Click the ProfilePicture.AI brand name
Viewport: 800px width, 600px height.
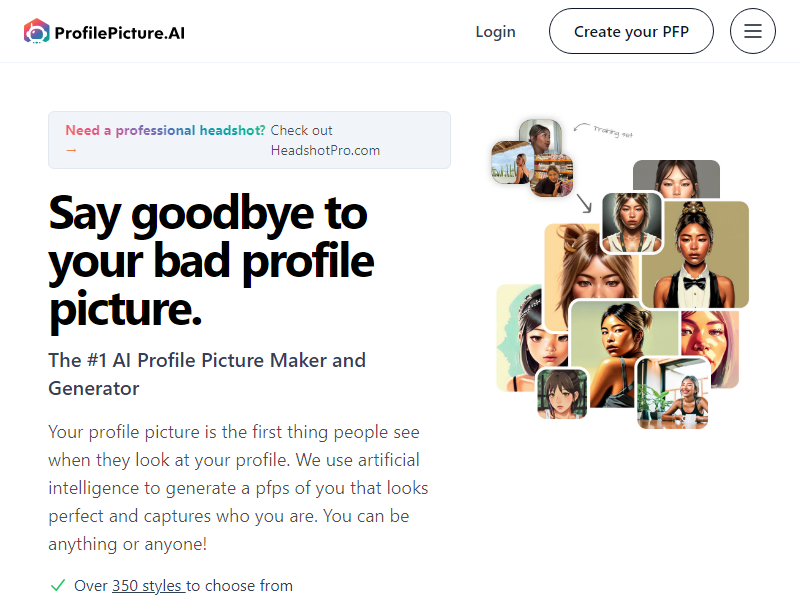click(x=120, y=32)
